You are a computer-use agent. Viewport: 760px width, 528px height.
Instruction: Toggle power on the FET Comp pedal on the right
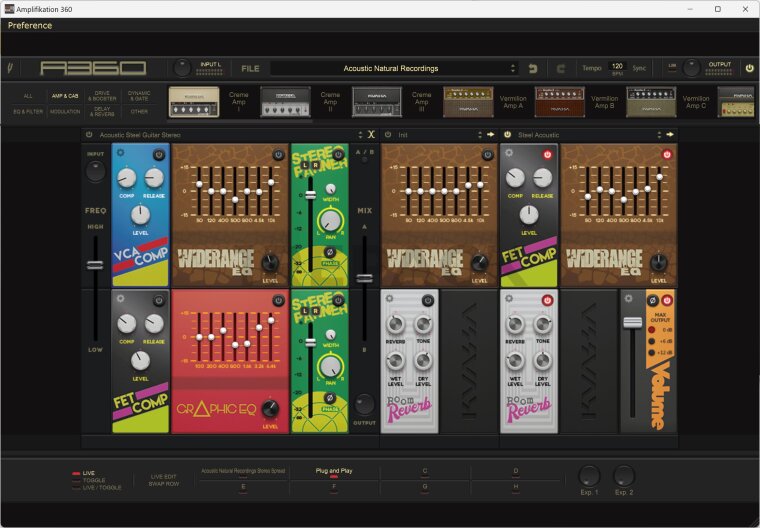[547, 154]
